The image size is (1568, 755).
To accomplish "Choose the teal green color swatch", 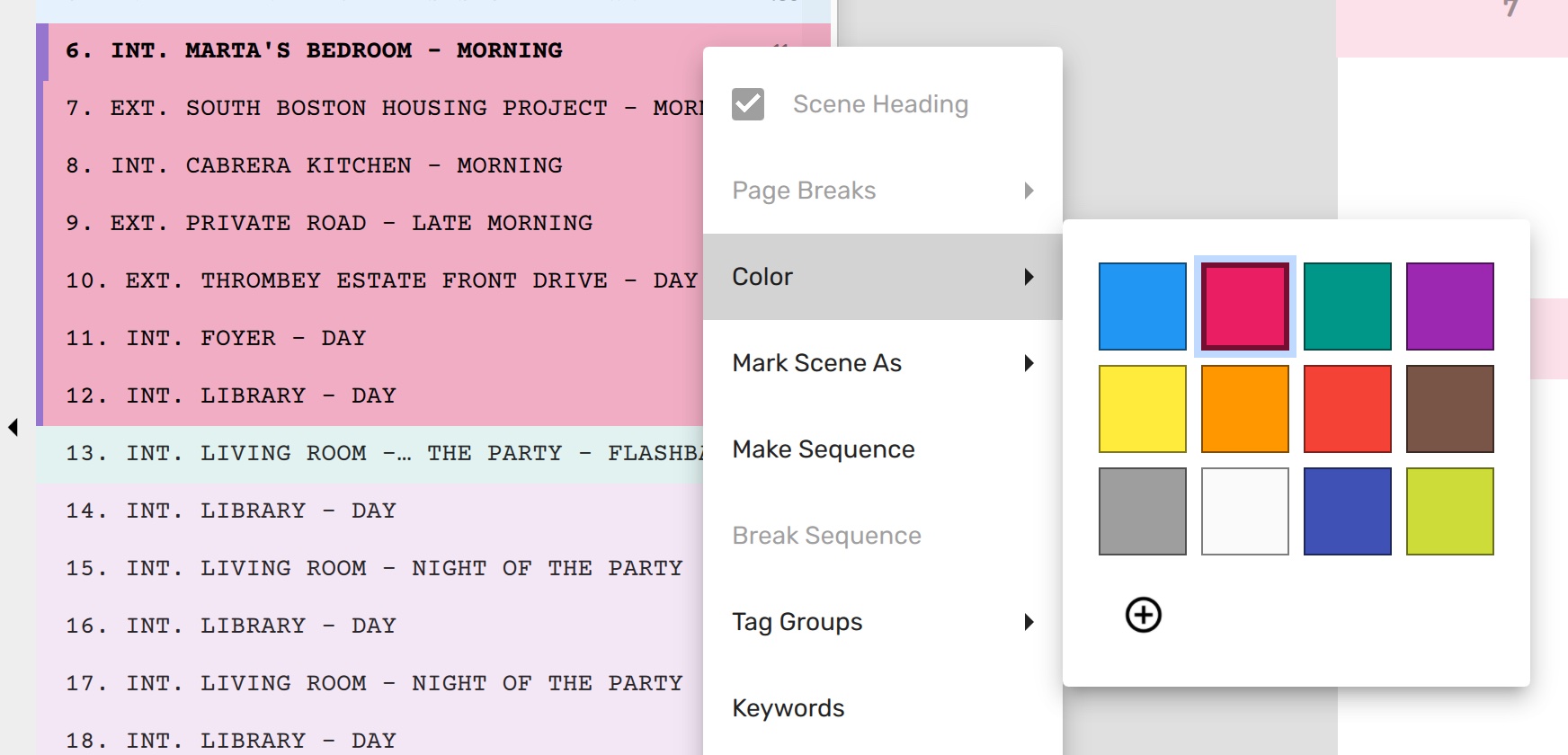I will point(1347,306).
